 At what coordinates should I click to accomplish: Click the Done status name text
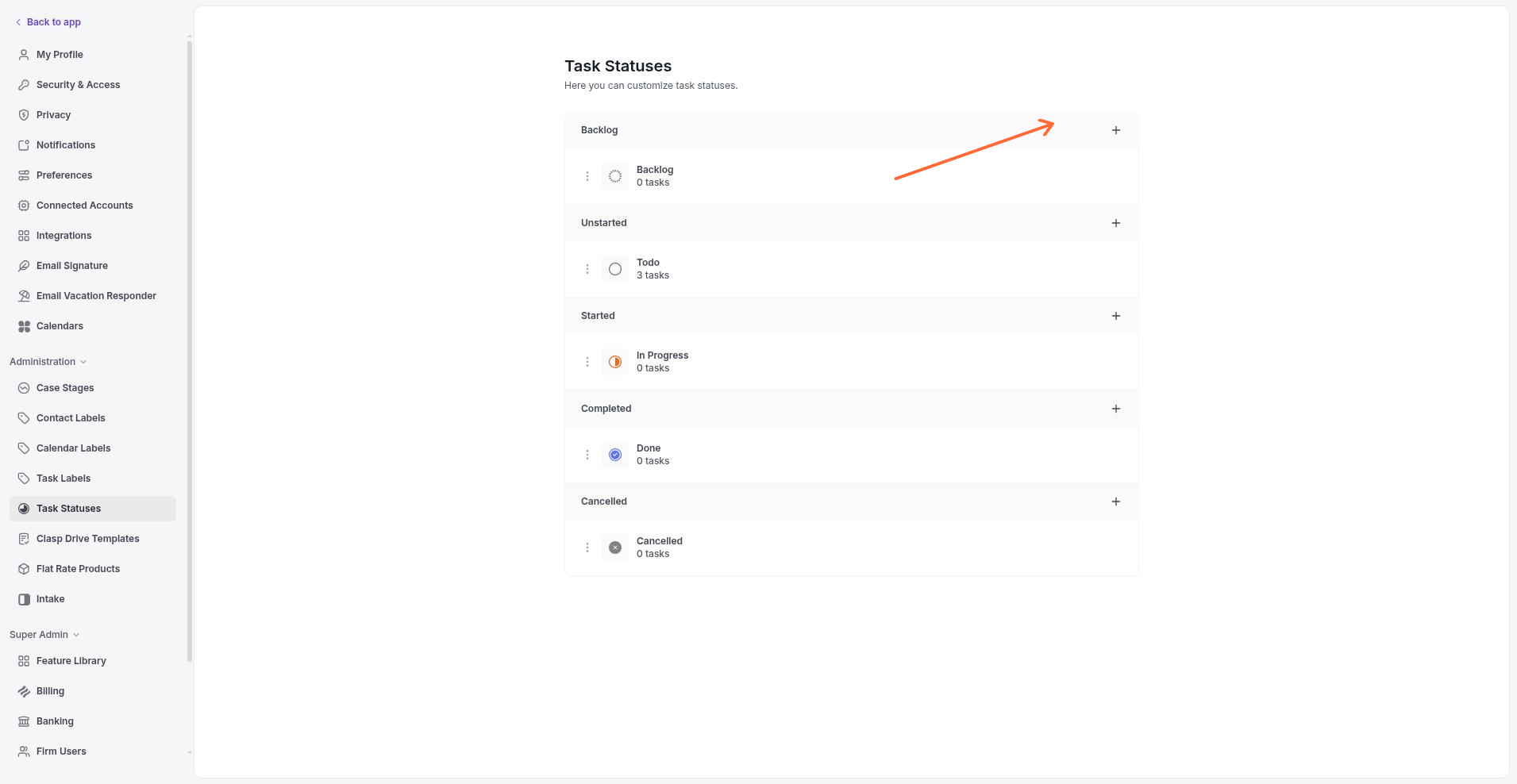coord(649,448)
